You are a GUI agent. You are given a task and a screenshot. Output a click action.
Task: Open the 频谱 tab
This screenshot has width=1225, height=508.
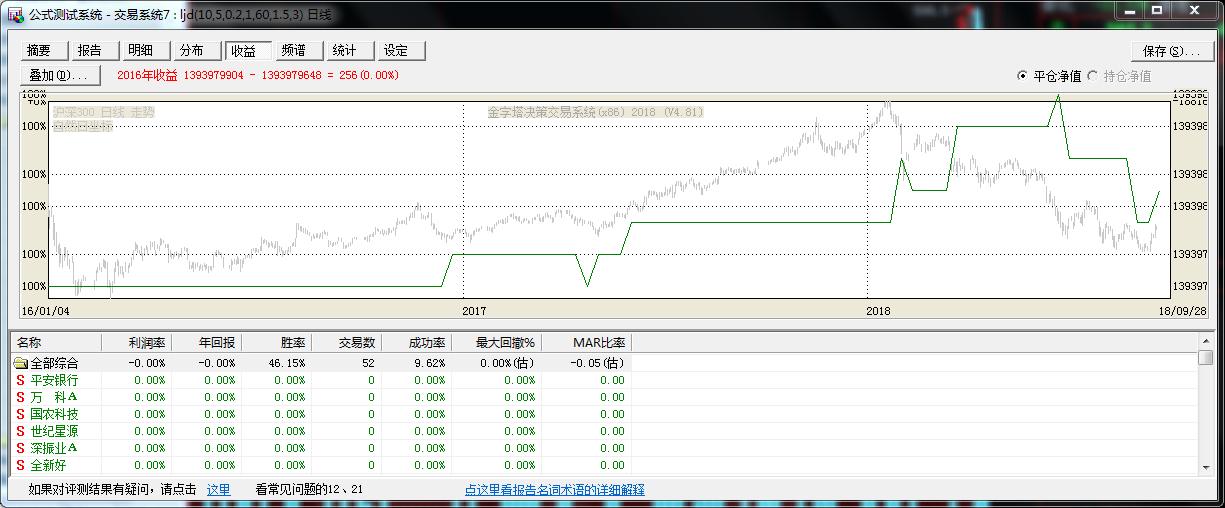click(x=294, y=51)
